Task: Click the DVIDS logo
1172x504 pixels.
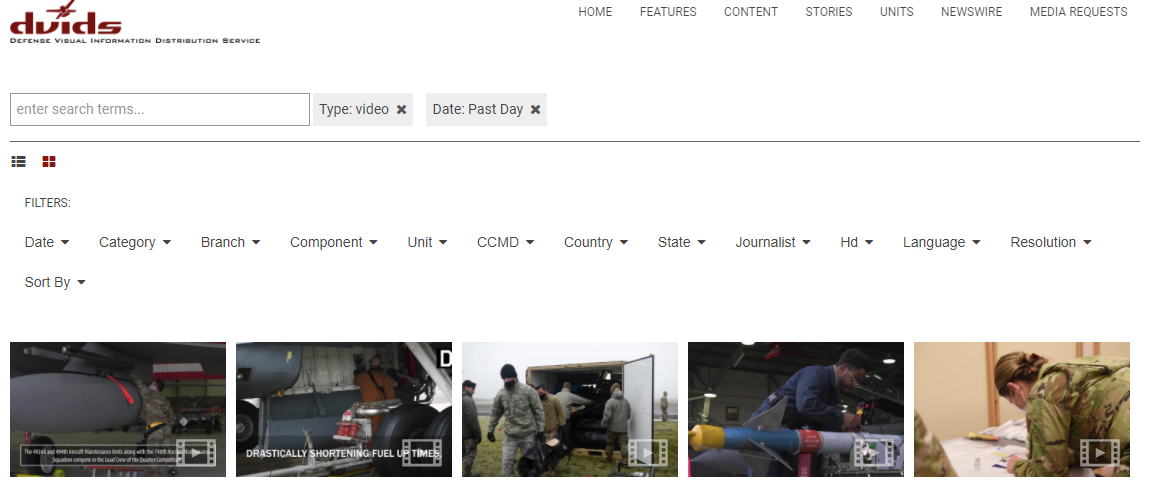Action: (x=68, y=22)
